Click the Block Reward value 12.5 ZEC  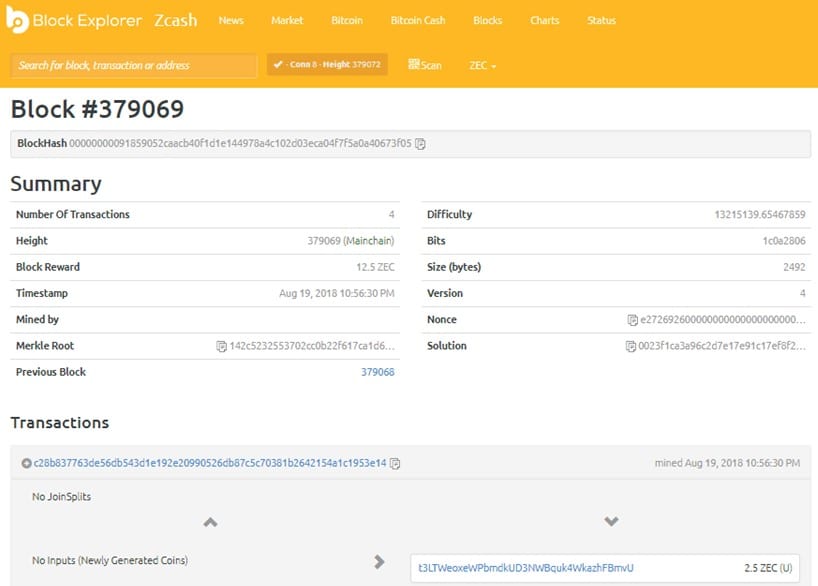375,267
